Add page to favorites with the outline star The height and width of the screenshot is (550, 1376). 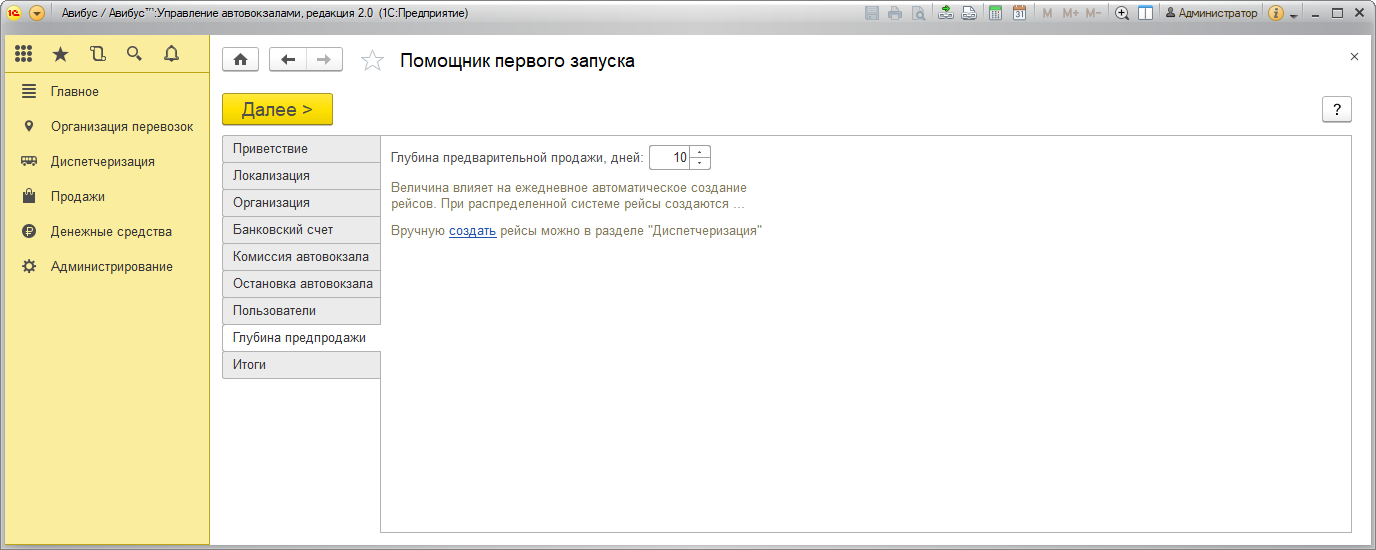pos(372,61)
